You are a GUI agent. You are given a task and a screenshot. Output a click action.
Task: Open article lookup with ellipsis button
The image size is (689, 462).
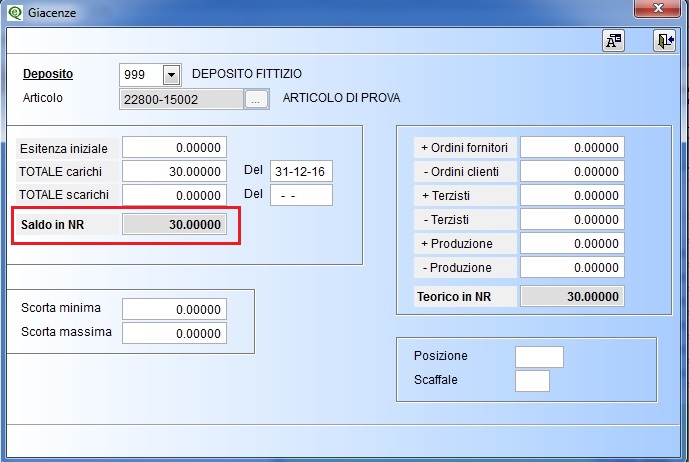coord(257,99)
